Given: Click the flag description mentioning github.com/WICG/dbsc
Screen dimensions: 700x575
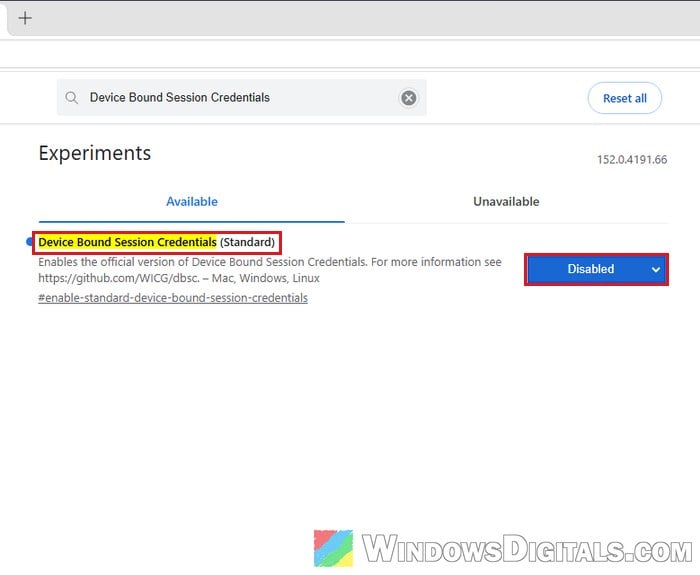Looking at the screenshot, I should click(270, 270).
